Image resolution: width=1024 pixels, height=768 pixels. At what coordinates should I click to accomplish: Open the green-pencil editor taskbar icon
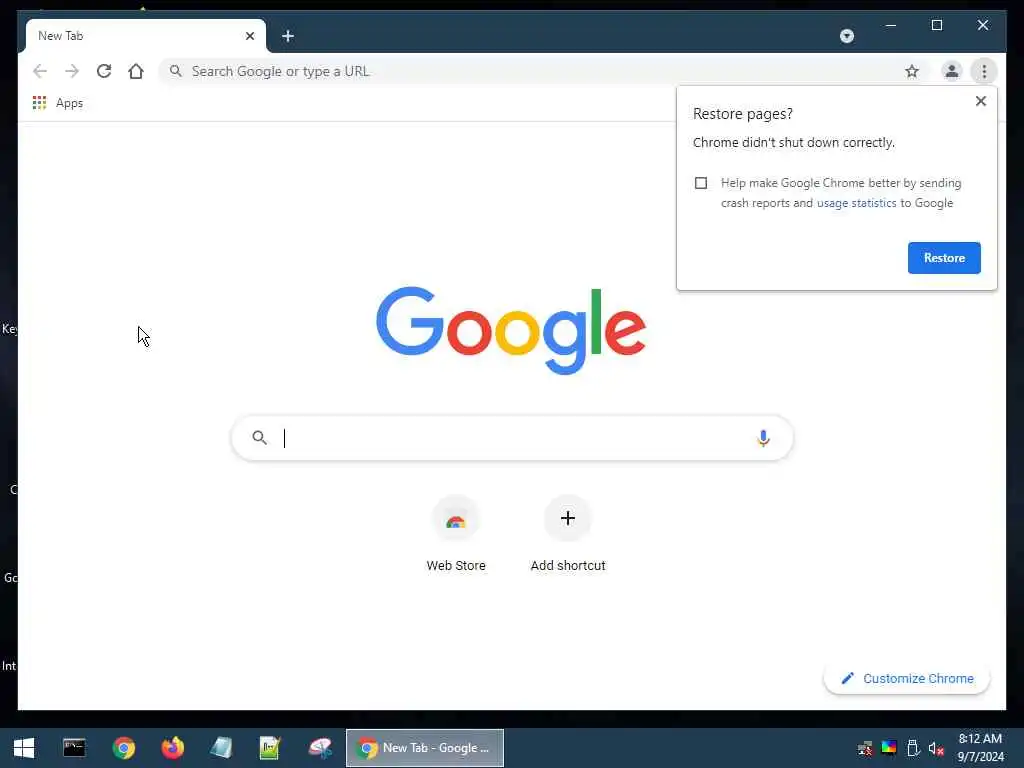pyautogui.click(x=270, y=748)
